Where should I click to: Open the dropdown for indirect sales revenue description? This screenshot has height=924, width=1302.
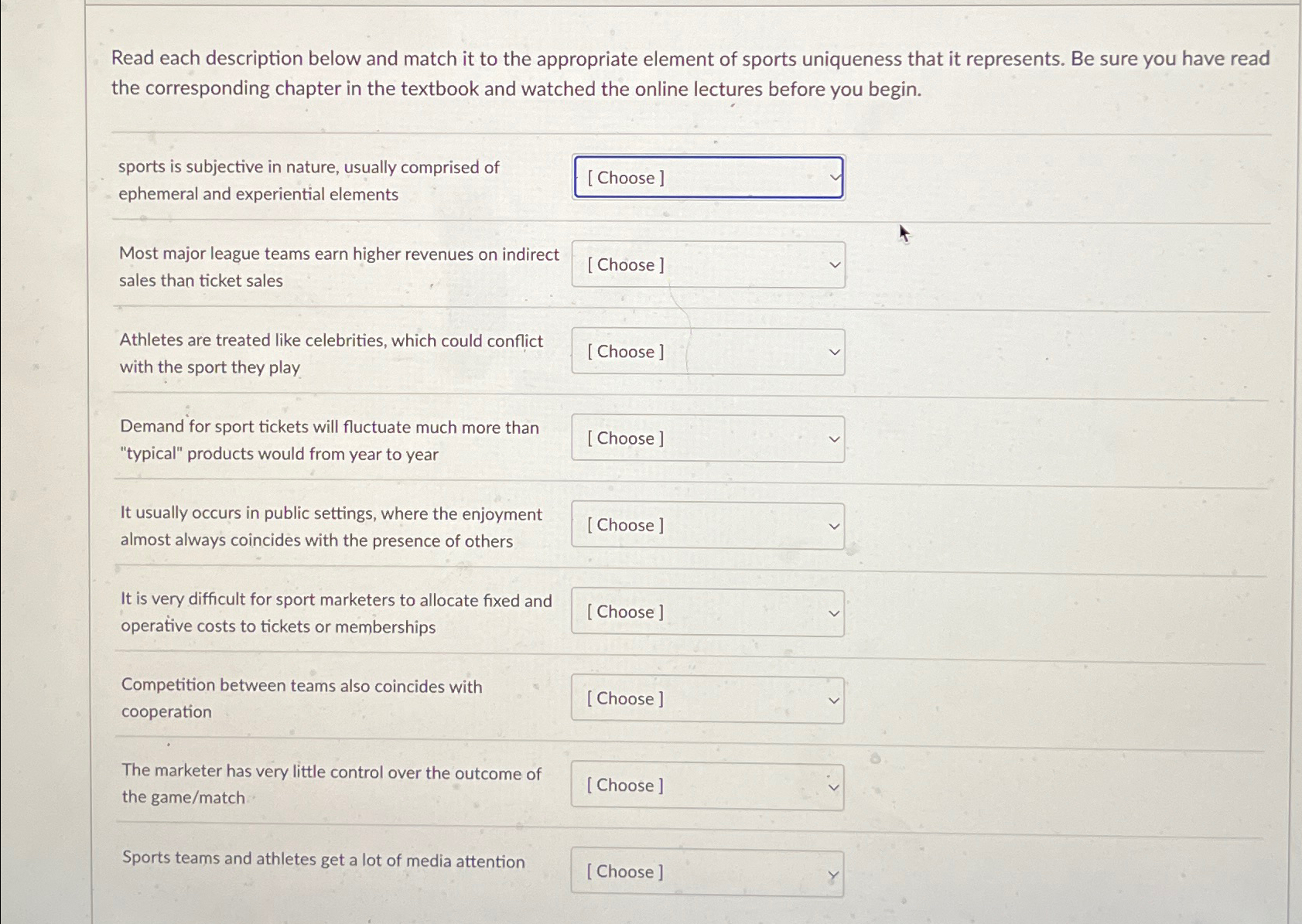click(x=707, y=264)
